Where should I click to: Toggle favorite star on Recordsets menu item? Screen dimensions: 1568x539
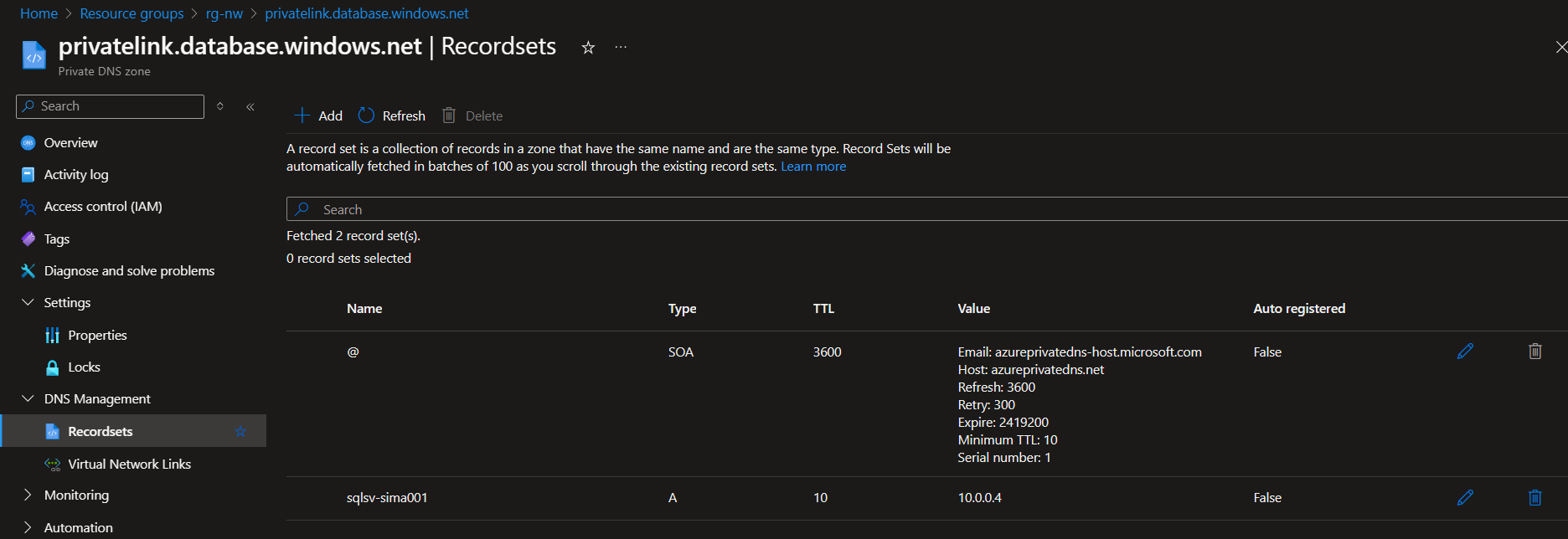pyautogui.click(x=240, y=432)
